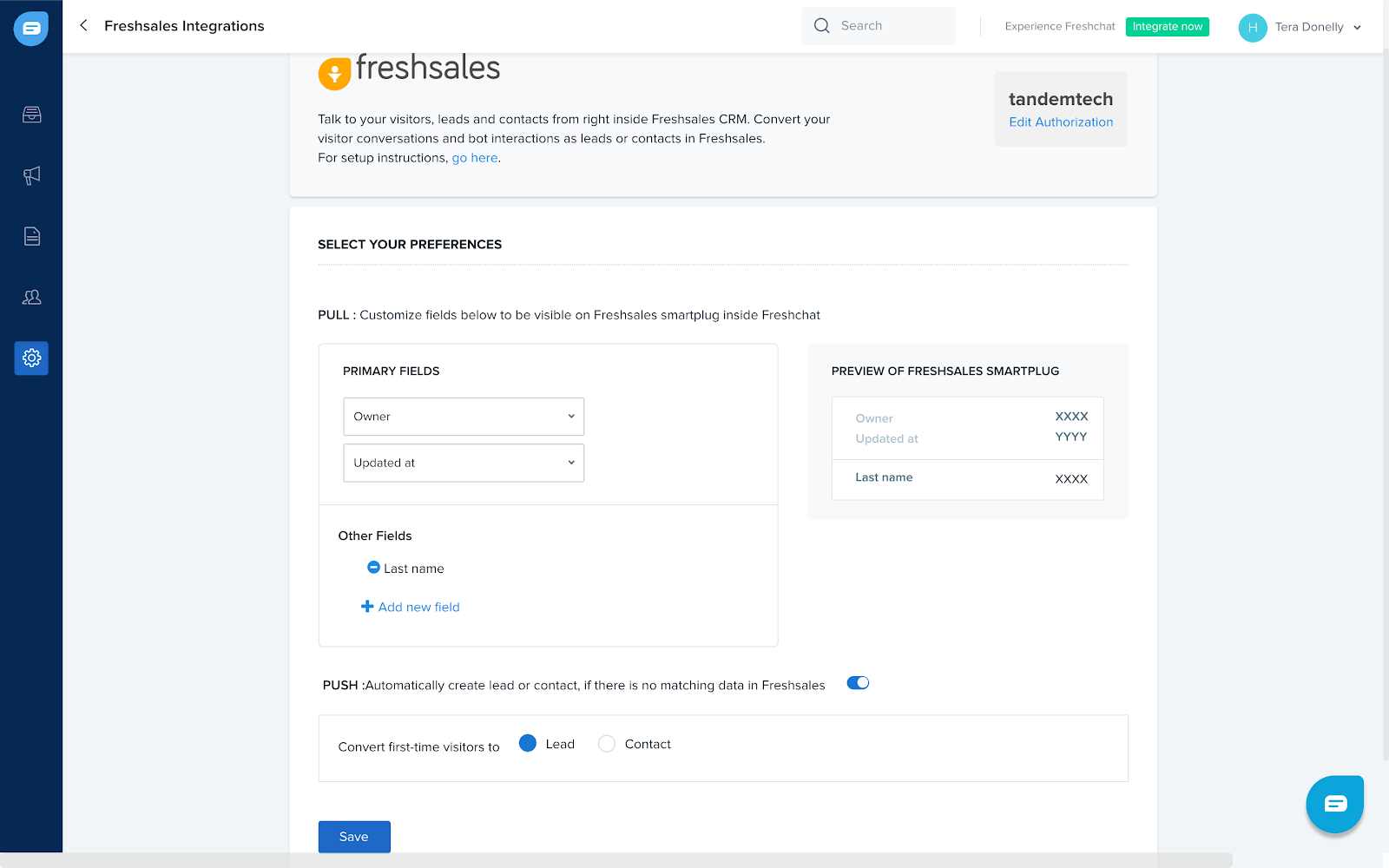Screen dimensions: 1389x868
Task: Click the Freshchat logo in the sidebar
Action: (x=31, y=29)
